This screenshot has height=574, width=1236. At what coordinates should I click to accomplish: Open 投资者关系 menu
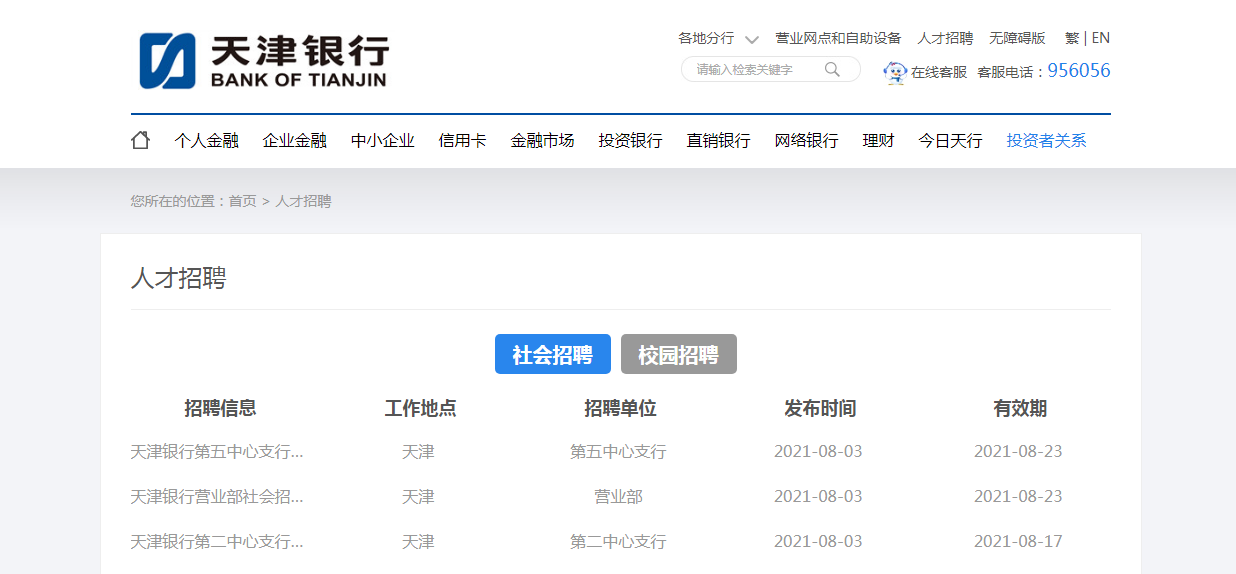[x=1046, y=141]
